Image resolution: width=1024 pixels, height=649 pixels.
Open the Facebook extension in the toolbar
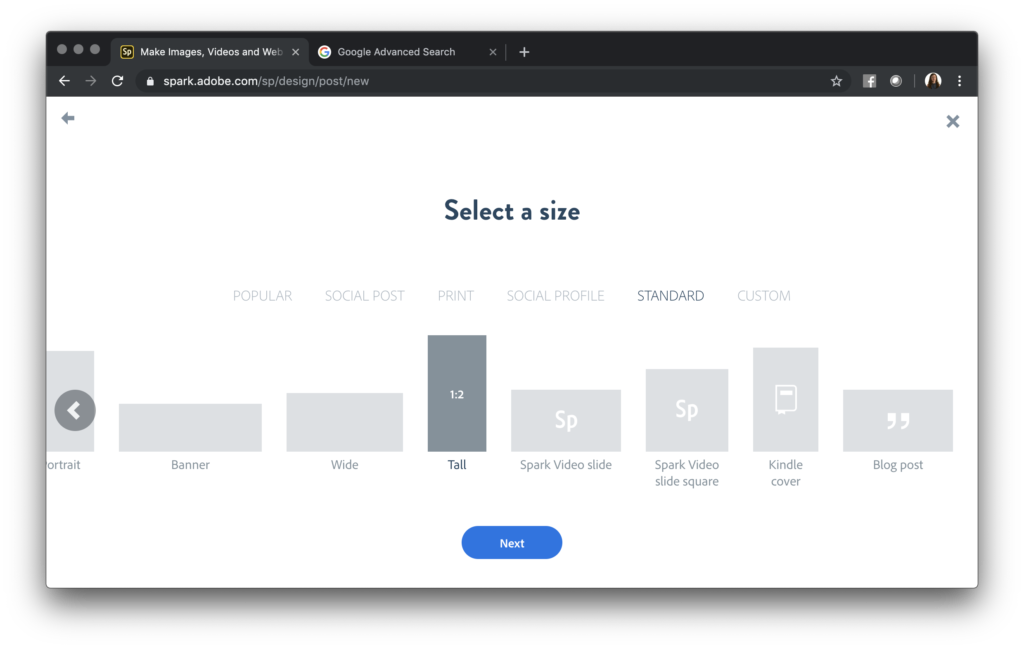[x=869, y=80]
